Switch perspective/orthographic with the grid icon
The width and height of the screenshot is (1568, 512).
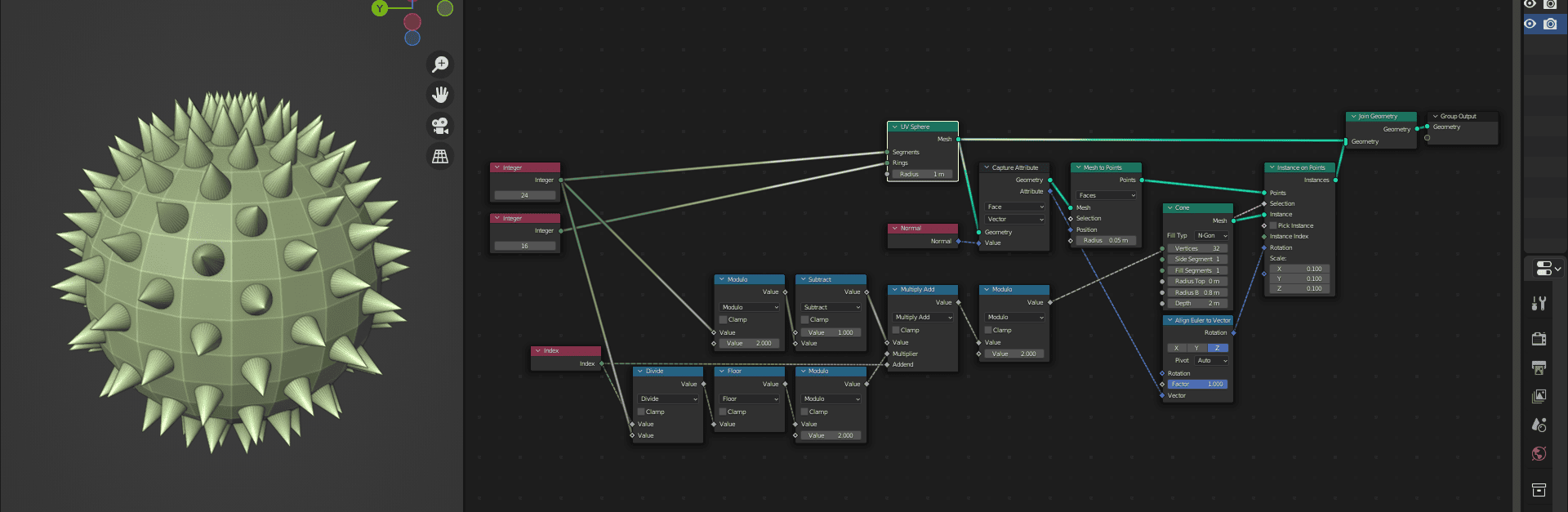pyautogui.click(x=440, y=156)
